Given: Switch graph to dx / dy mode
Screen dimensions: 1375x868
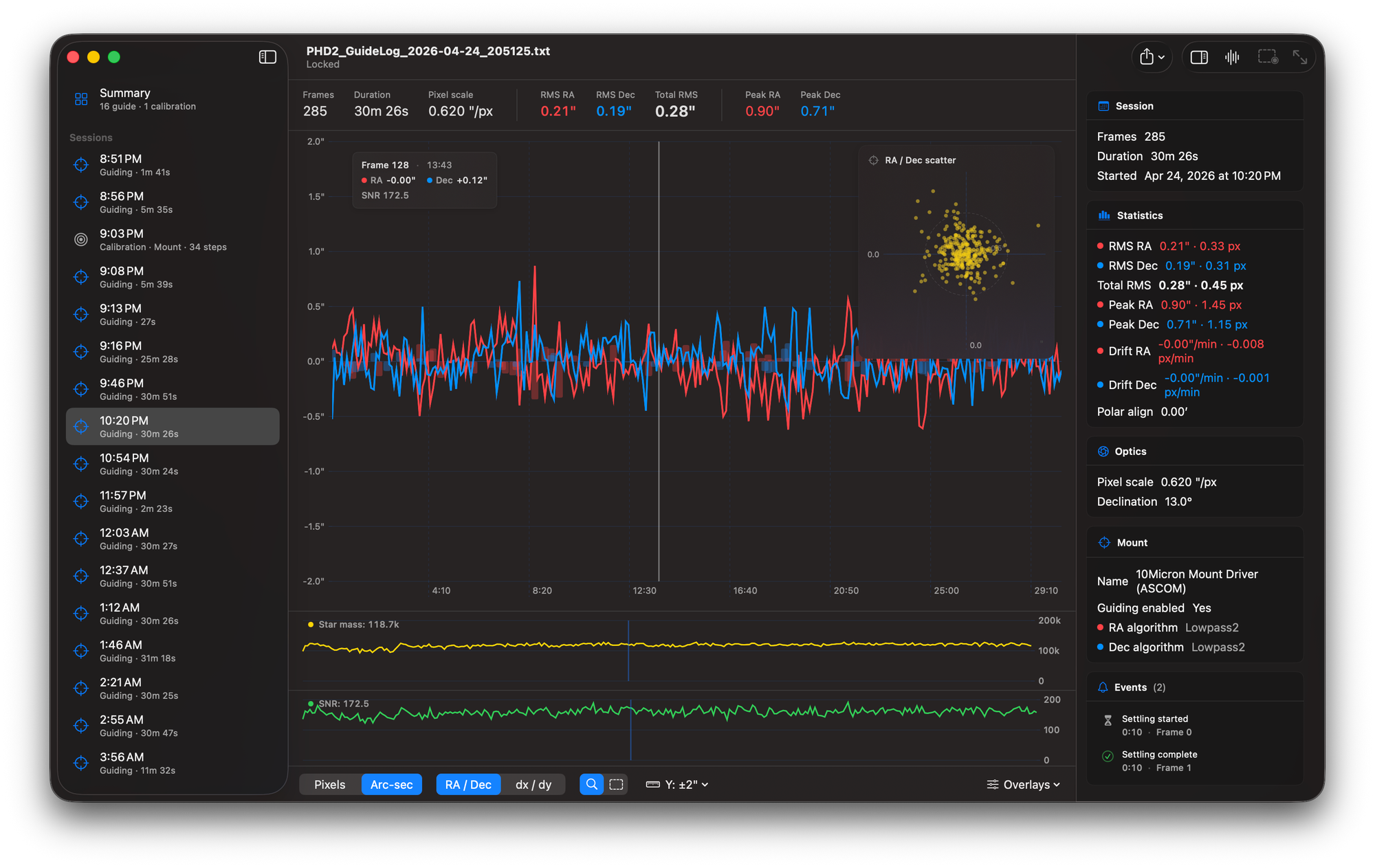Looking at the screenshot, I should click(x=533, y=784).
